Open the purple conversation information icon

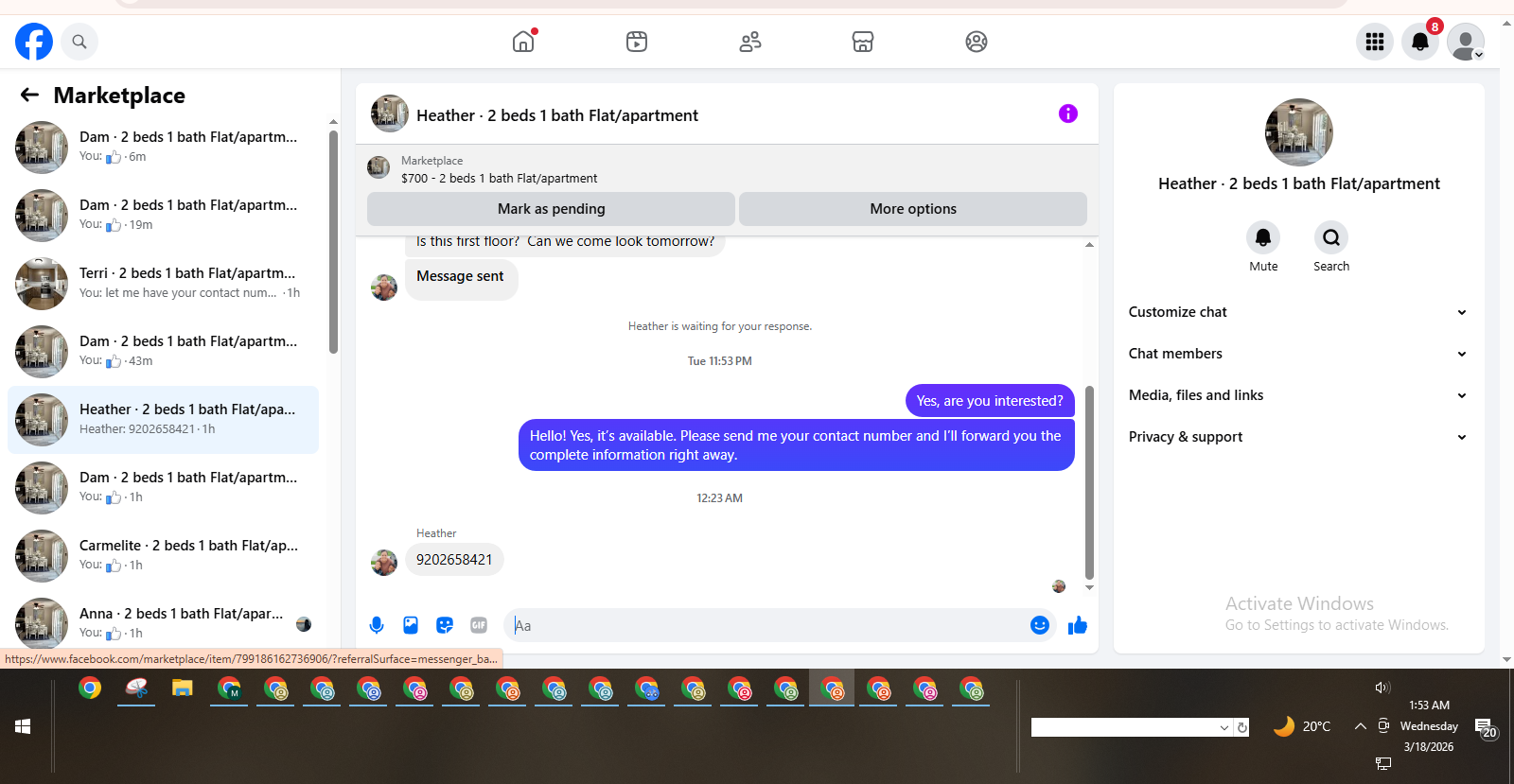coord(1068,113)
